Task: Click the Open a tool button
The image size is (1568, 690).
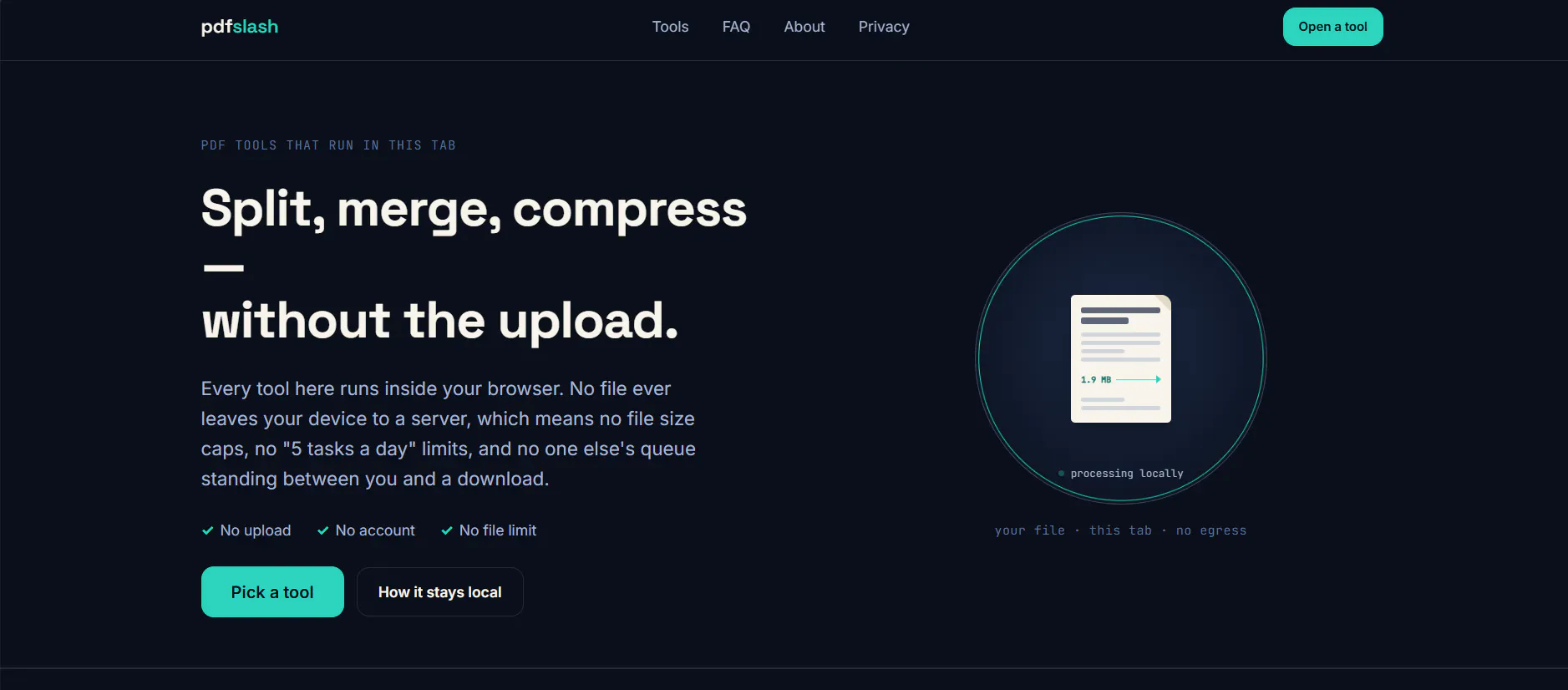Action: 1332,27
